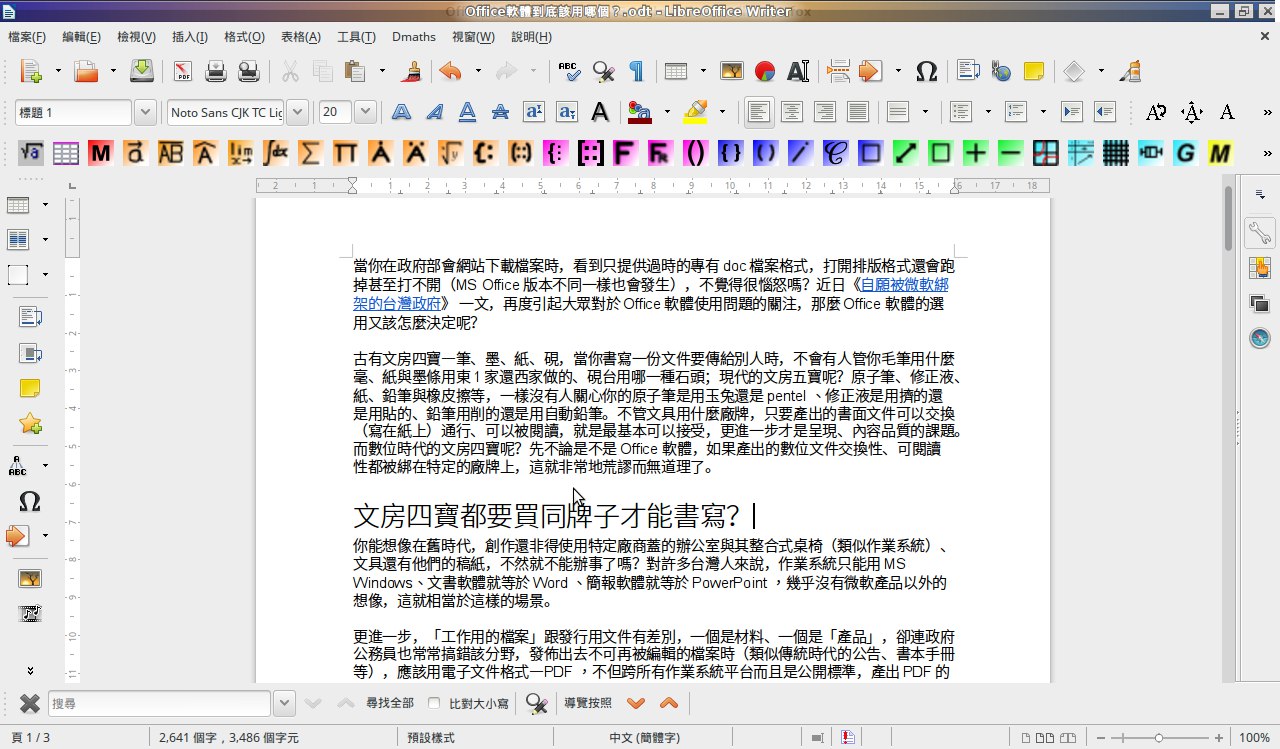Toggle Bold formatting
This screenshot has height=749, width=1280.
click(x=401, y=112)
